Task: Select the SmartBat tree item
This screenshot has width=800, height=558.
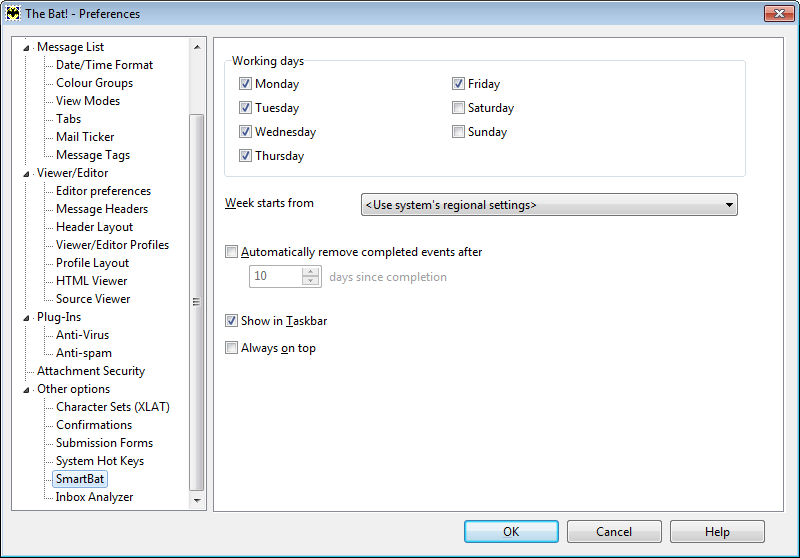Action: [x=80, y=478]
